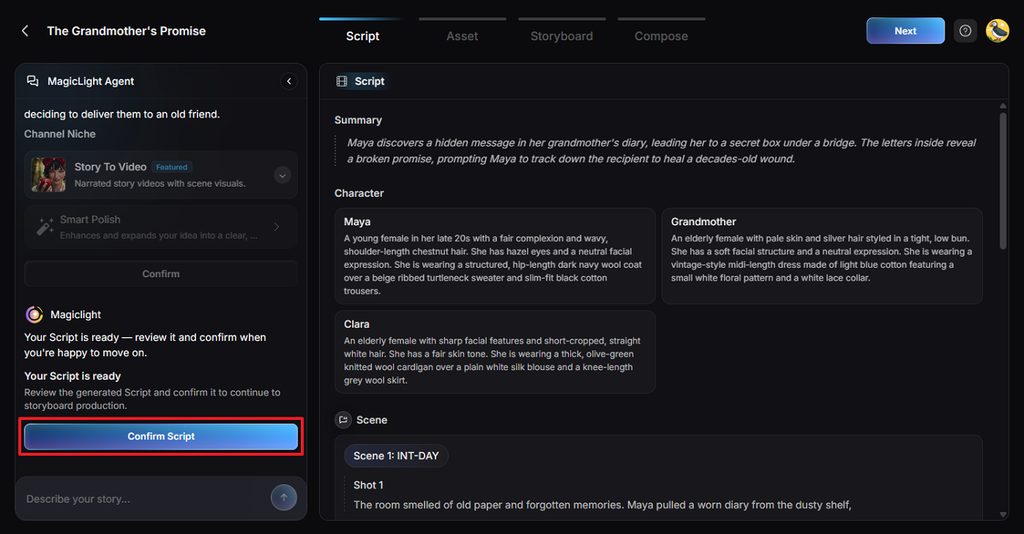The height and width of the screenshot is (534, 1024).
Task: Click the Smart Polish wand icon
Action: tap(44, 227)
